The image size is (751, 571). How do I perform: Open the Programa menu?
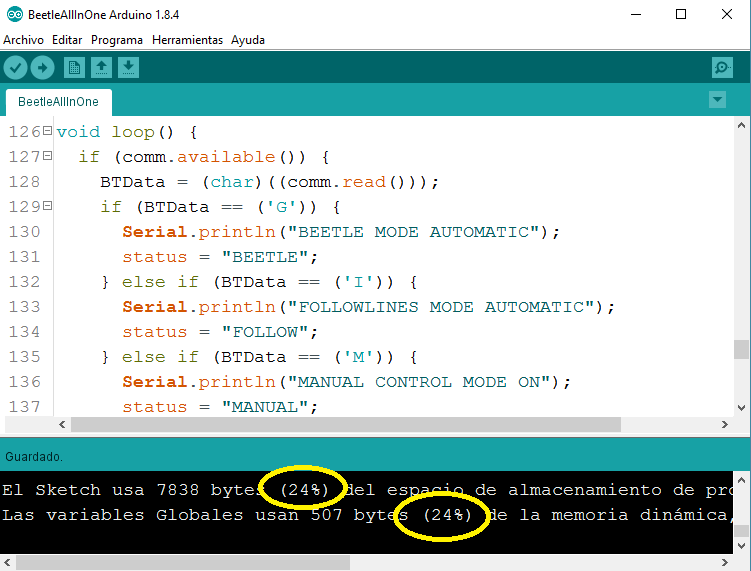click(117, 40)
